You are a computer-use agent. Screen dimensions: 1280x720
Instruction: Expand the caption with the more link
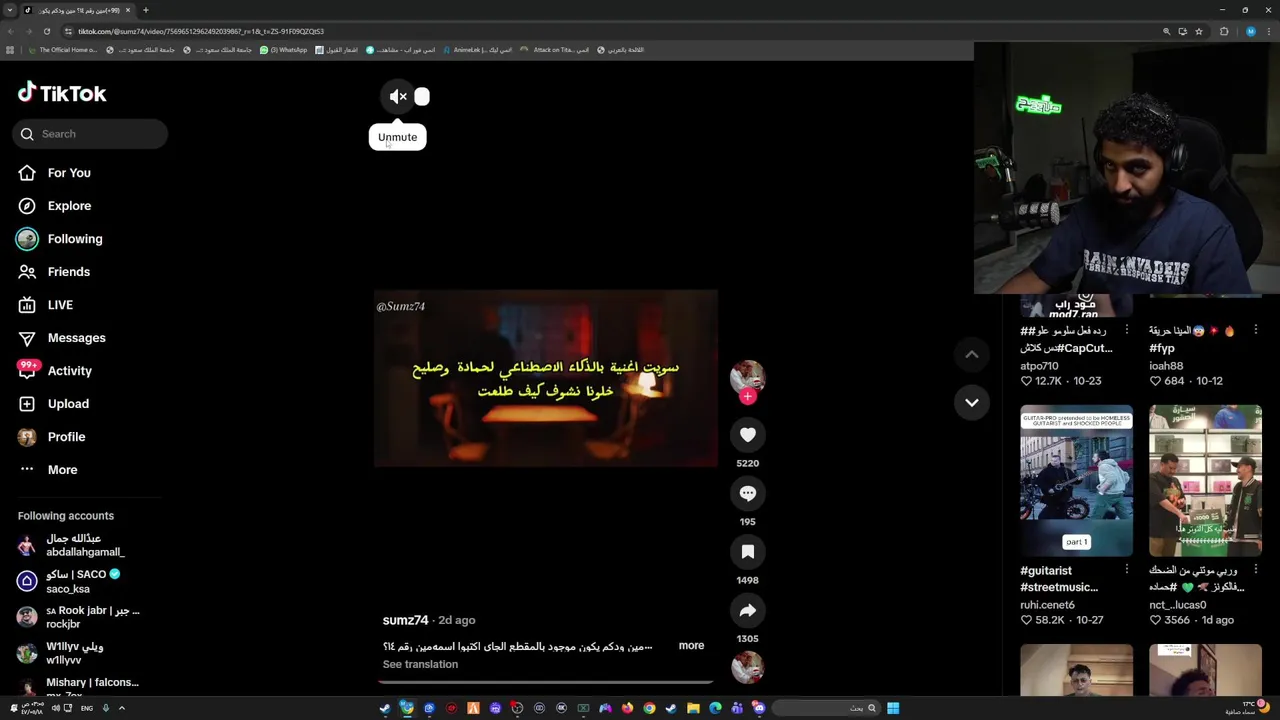coord(691,645)
